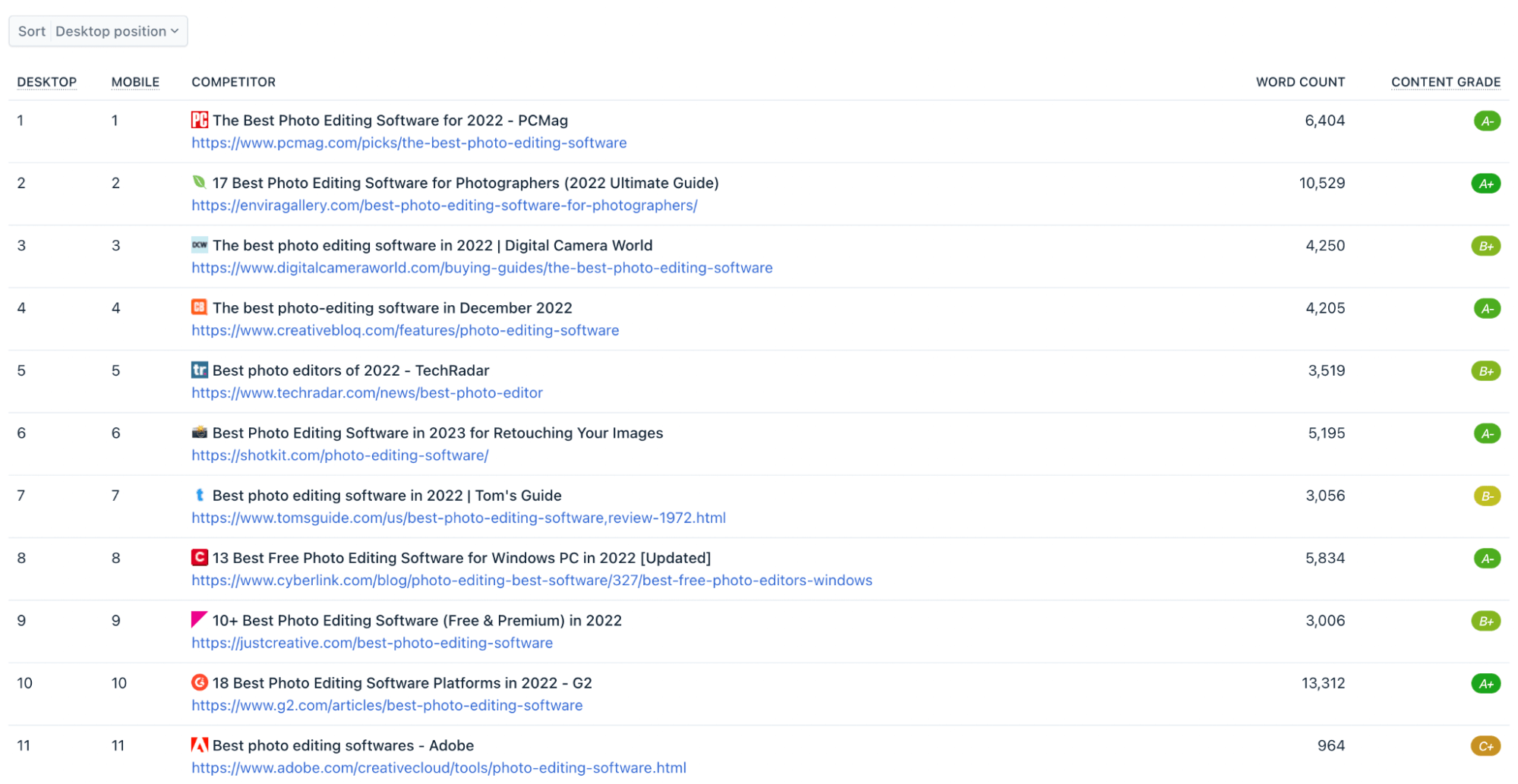Sort by the MOBILE column header
This screenshot has width=1518, height=784.
point(135,82)
